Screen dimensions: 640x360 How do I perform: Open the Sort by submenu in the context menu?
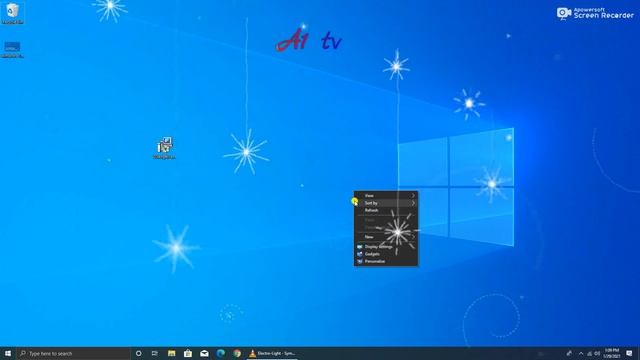386,203
